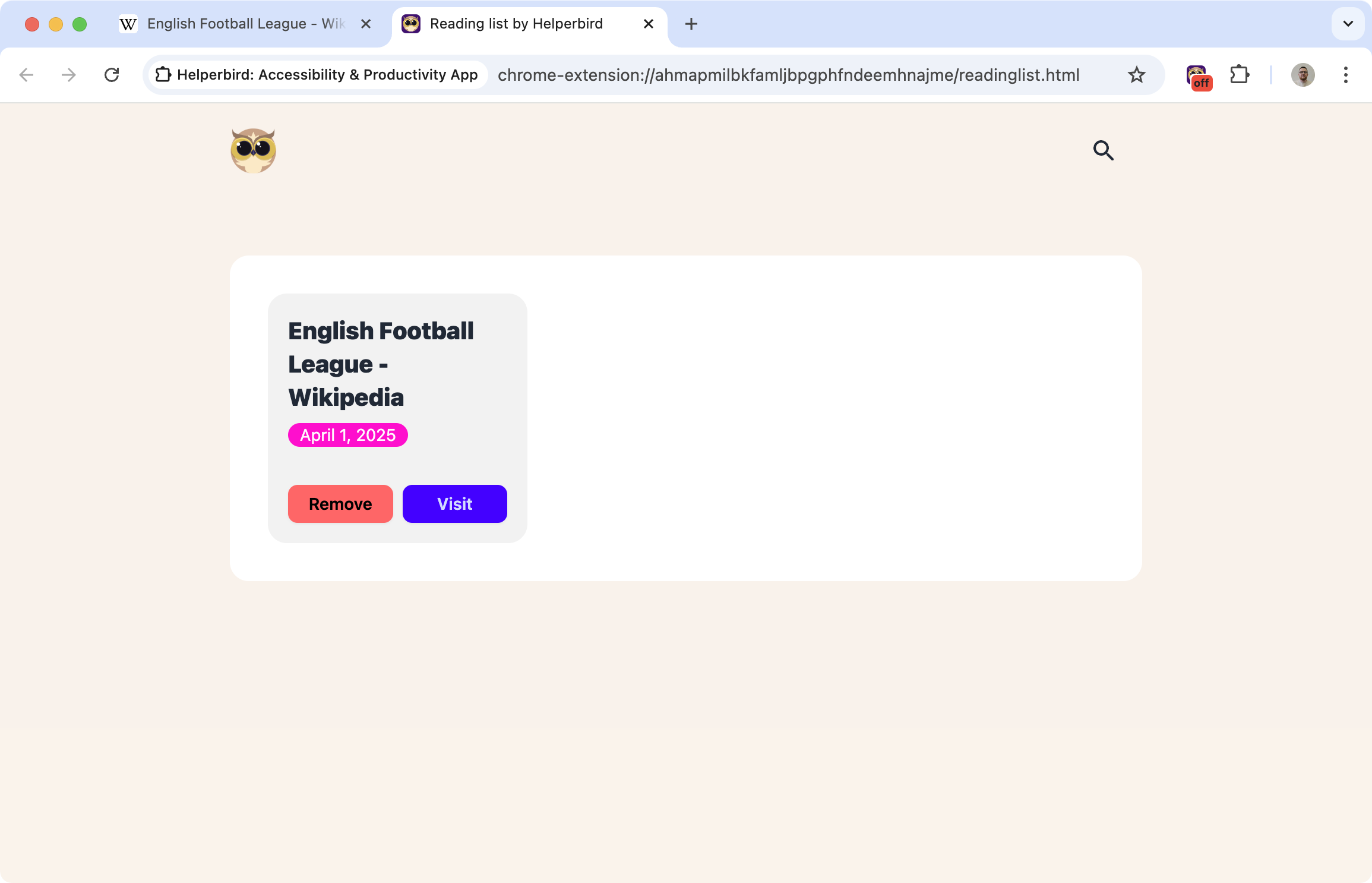Viewport: 1372px width, 883px height.
Task: Click the Helperbird extension info chip in address bar
Action: (x=317, y=75)
